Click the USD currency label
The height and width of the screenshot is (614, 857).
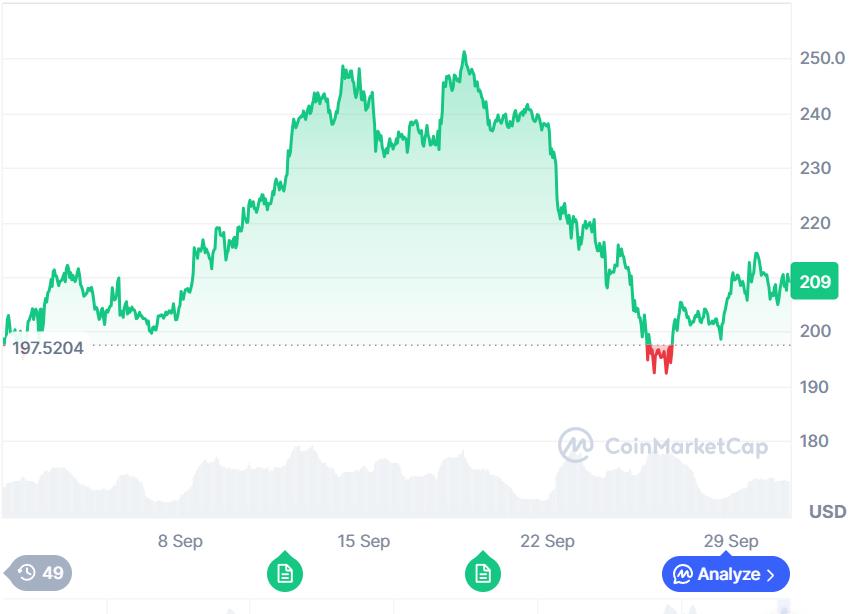pyautogui.click(x=827, y=512)
